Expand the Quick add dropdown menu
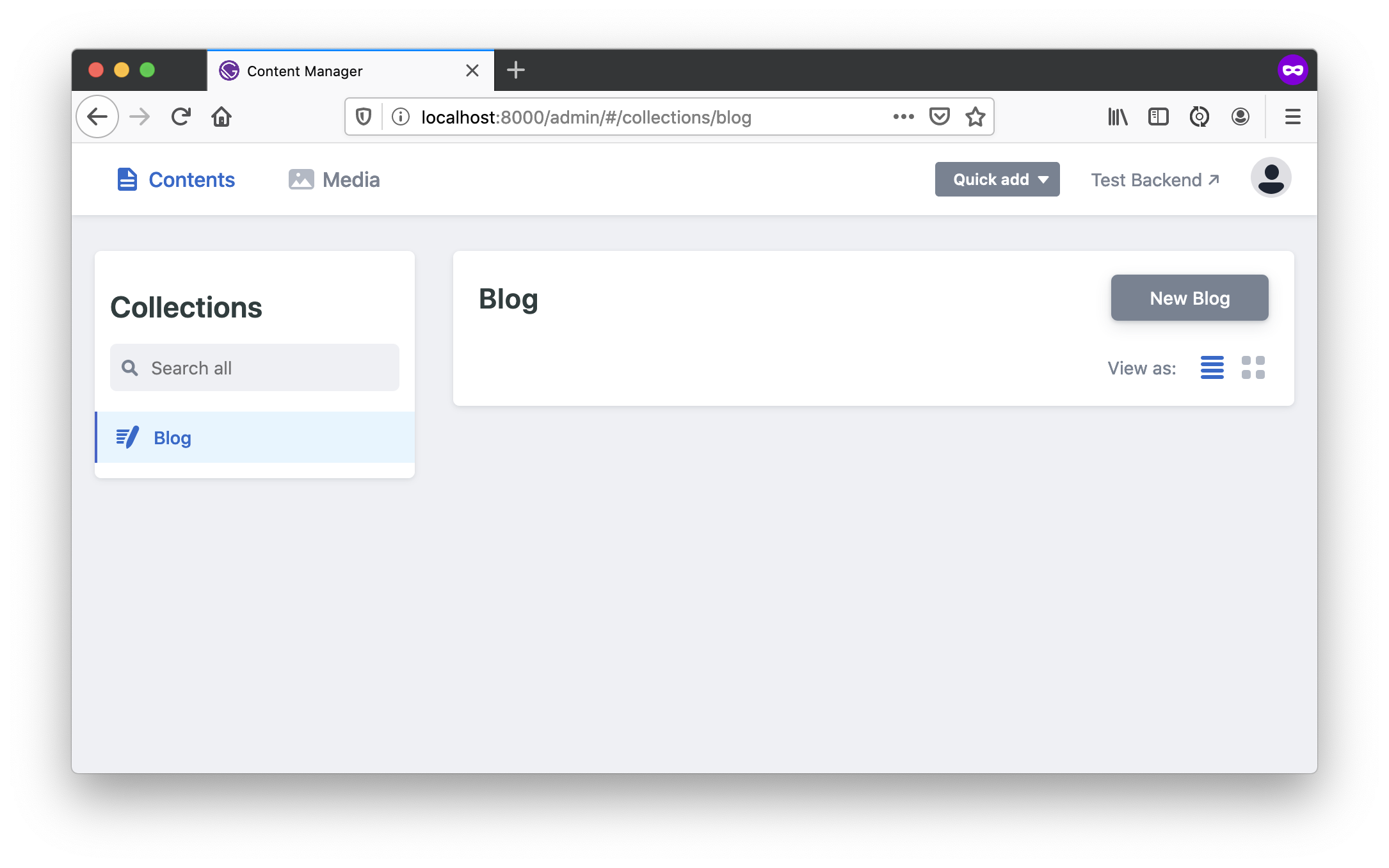 click(x=997, y=179)
